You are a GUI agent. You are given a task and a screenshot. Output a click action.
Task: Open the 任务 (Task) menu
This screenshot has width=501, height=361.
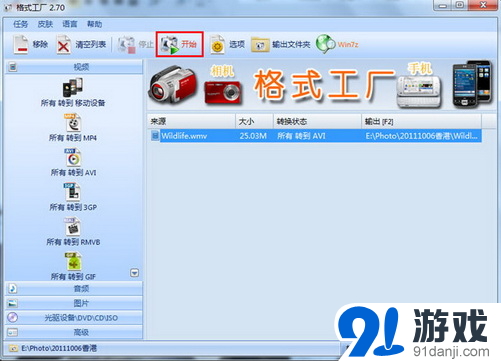click(x=20, y=24)
